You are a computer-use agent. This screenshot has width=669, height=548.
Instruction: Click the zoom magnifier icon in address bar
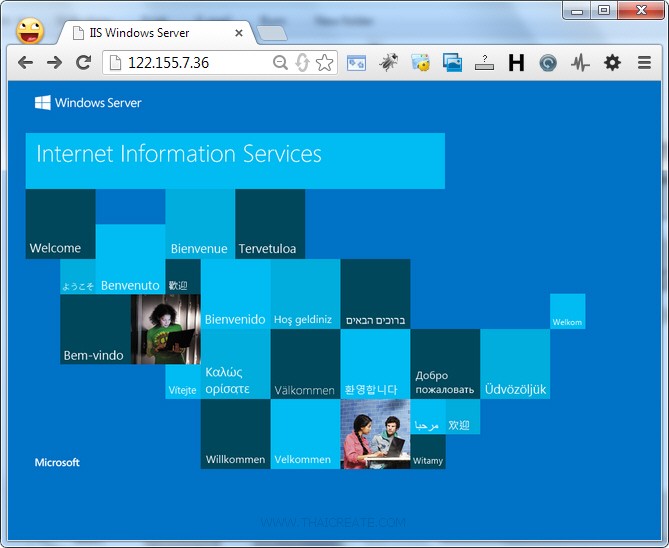coord(280,63)
